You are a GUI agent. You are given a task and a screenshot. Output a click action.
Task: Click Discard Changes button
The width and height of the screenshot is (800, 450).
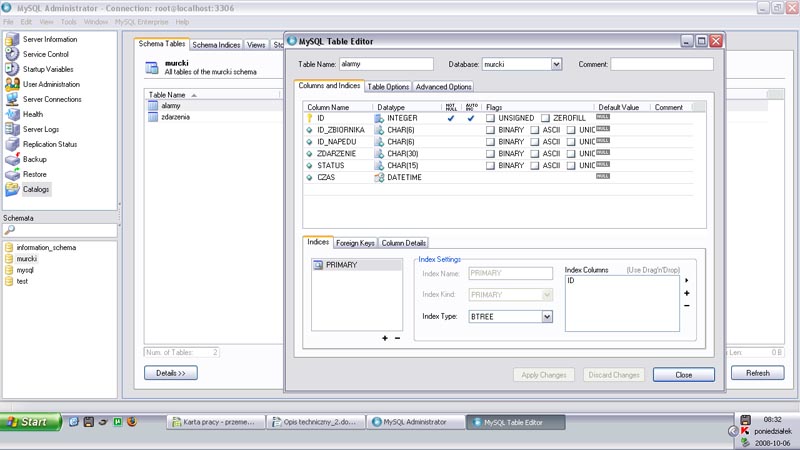coord(614,375)
